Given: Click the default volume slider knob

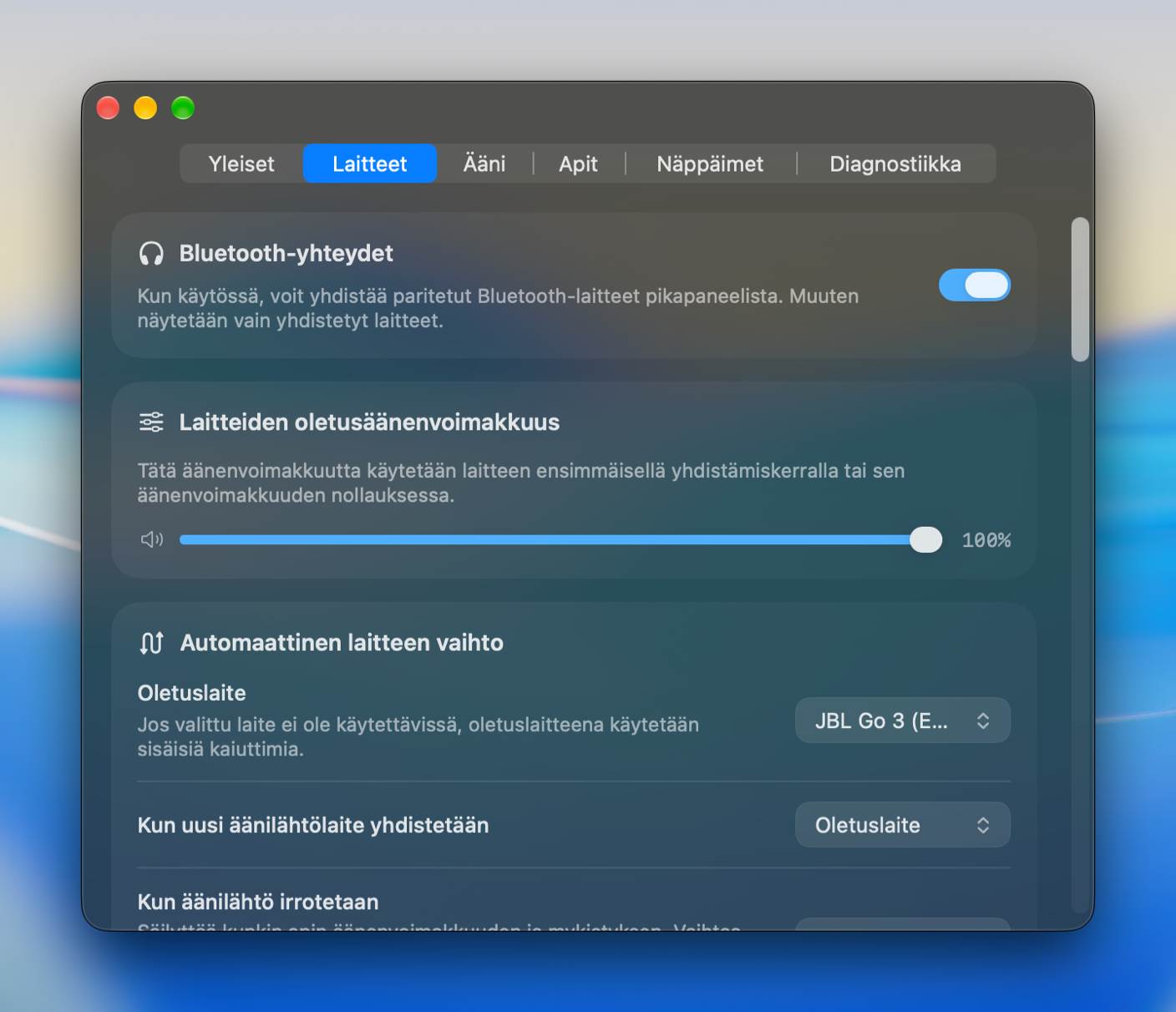Looking at the screenshot, I should [x=925, y=540].
